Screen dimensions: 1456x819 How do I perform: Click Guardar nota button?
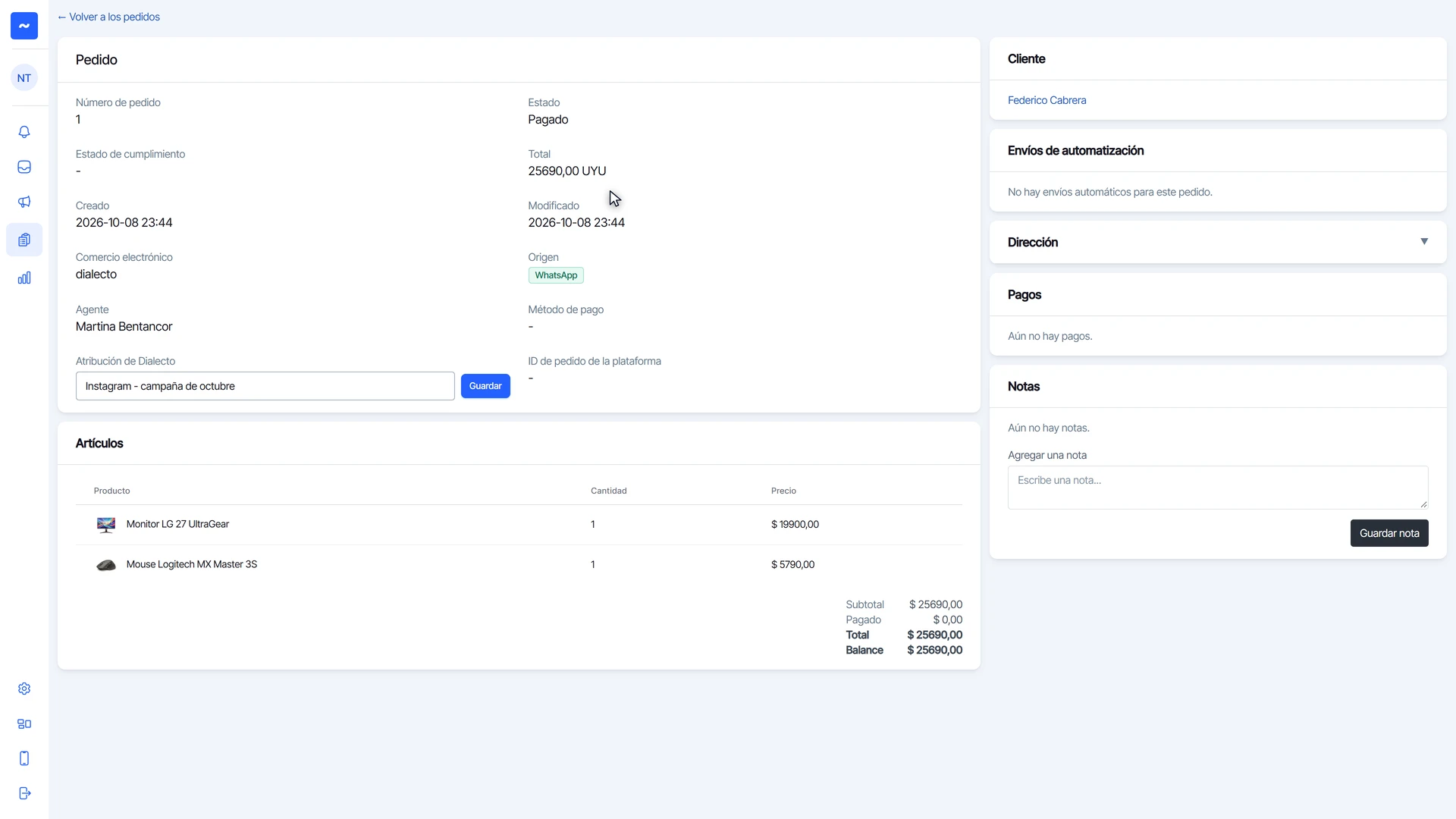(x=1389, y=533)
